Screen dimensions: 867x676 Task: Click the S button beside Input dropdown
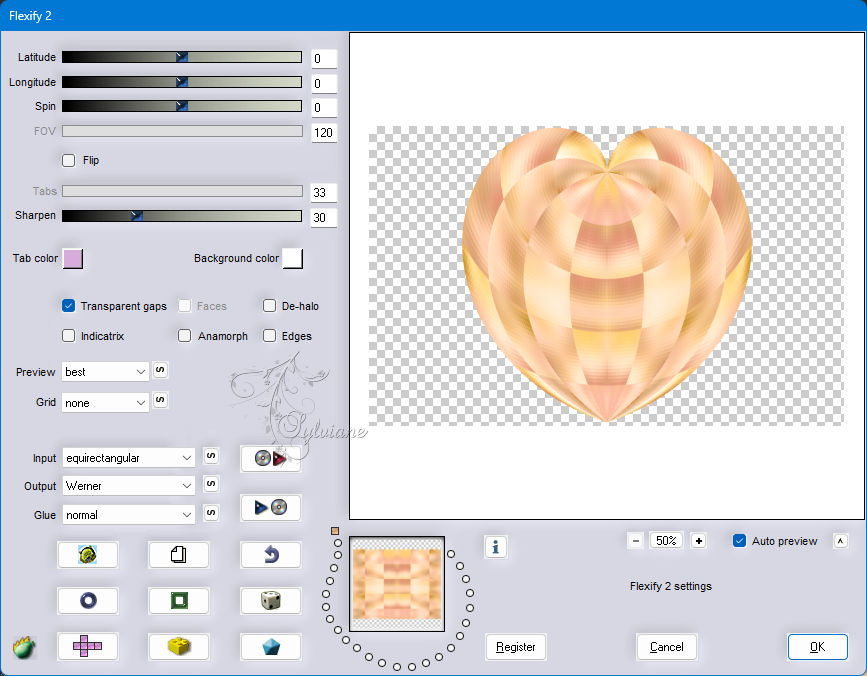tap(211, 456)
